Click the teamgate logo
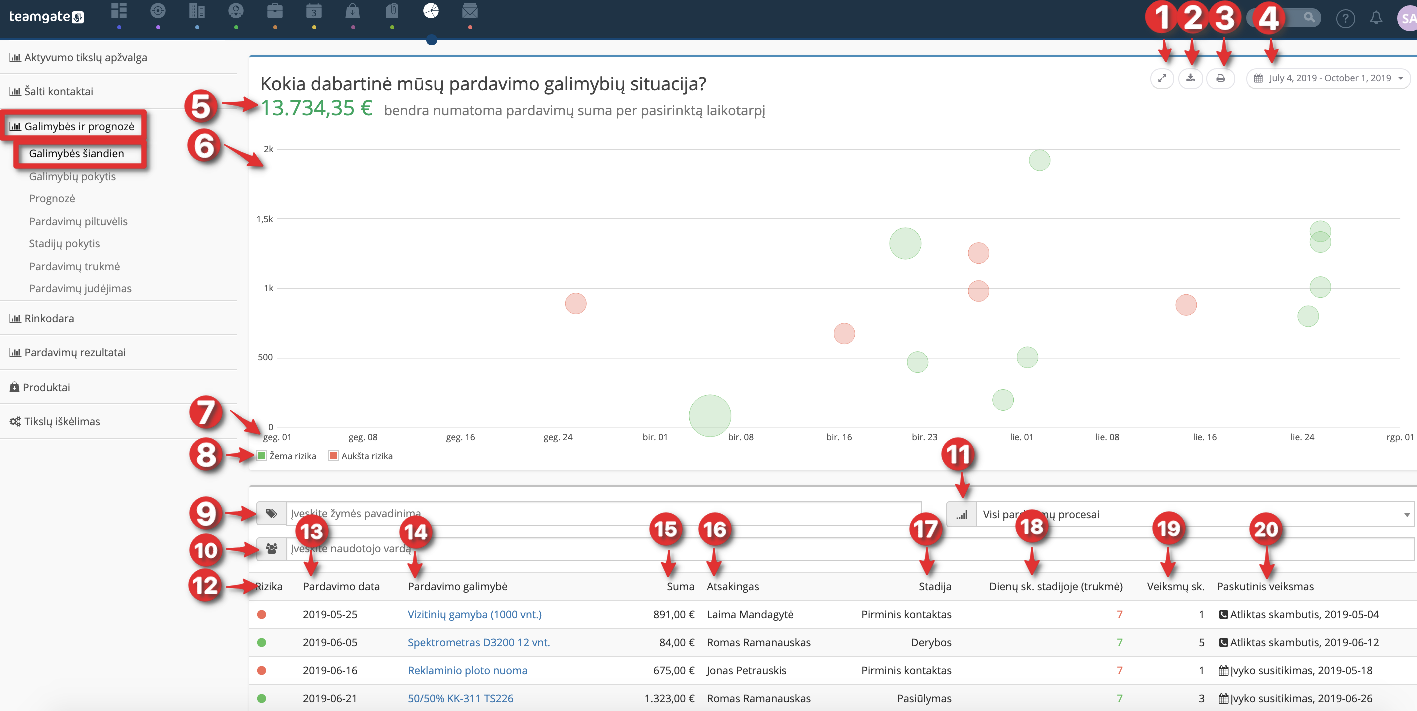 pos(46,16)
